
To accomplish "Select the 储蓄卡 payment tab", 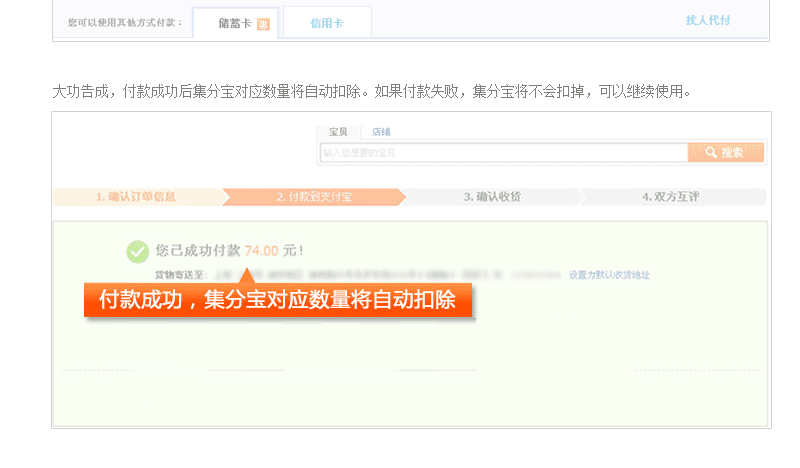I will [235, 23].
